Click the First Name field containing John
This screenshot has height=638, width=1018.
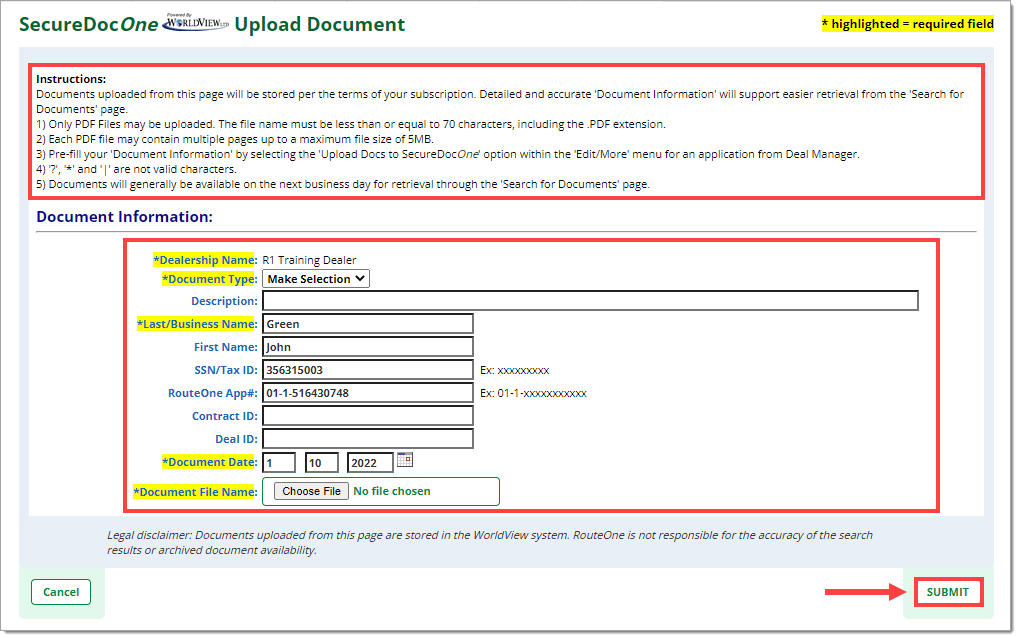coord(367,347)
